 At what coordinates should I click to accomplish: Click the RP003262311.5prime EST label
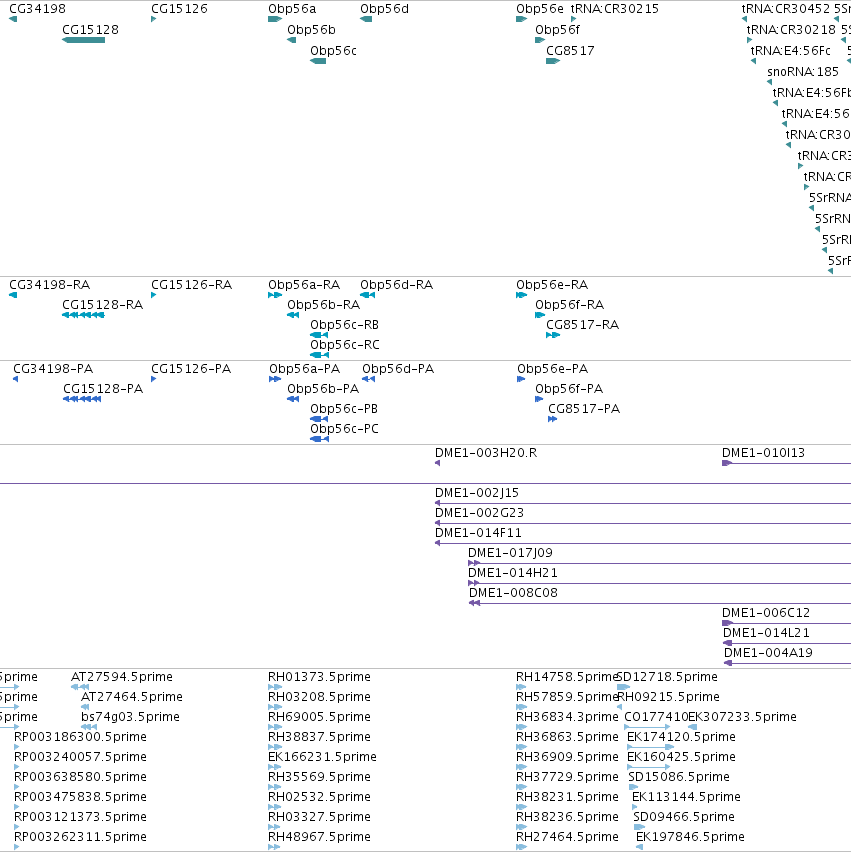(80, 837)
